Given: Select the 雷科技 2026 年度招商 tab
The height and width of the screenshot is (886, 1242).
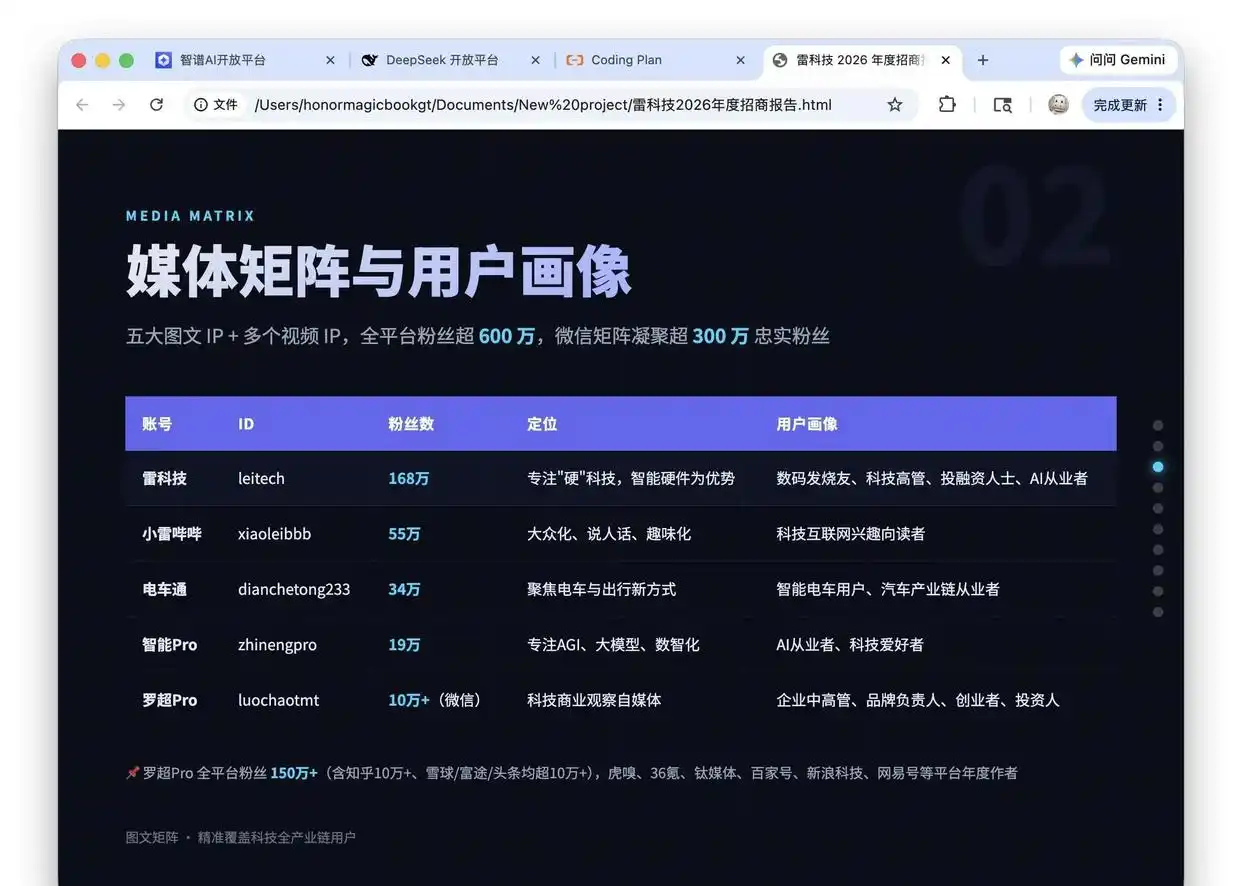Looking at the screenshot, I should coord(860,60).
